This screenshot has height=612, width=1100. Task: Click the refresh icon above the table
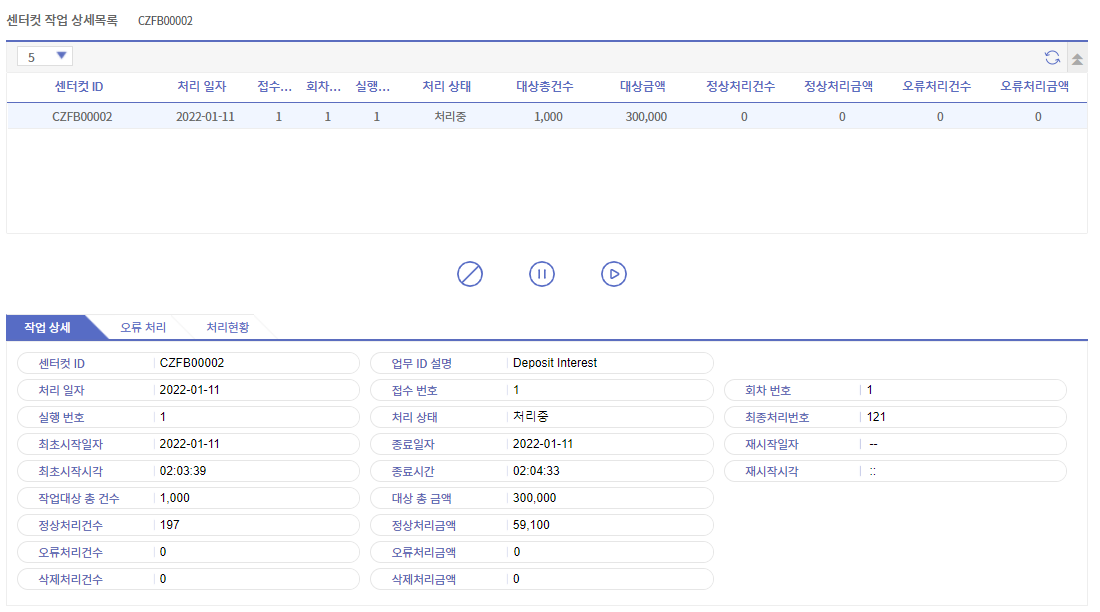1052,58
